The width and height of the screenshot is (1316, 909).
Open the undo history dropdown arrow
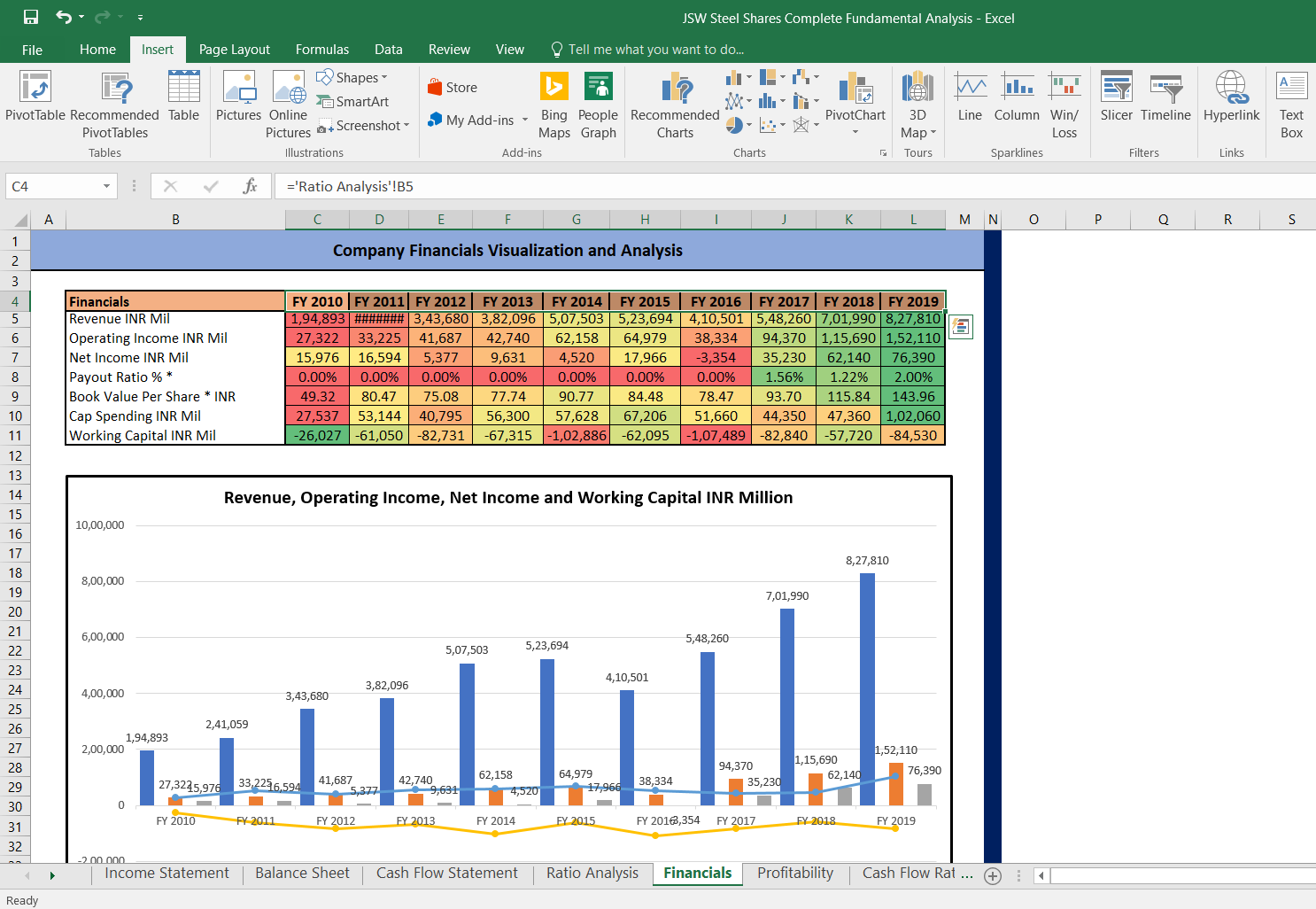81,17
